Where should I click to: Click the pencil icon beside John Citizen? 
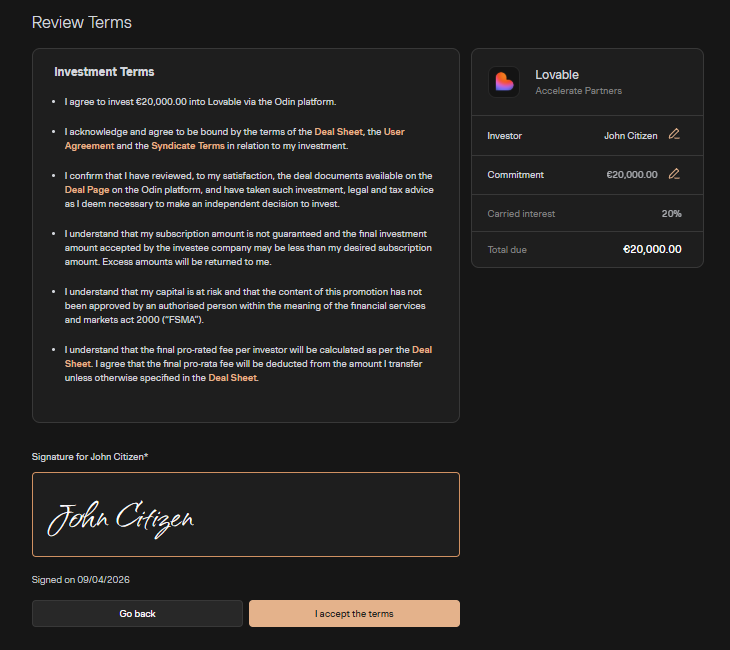674,135
